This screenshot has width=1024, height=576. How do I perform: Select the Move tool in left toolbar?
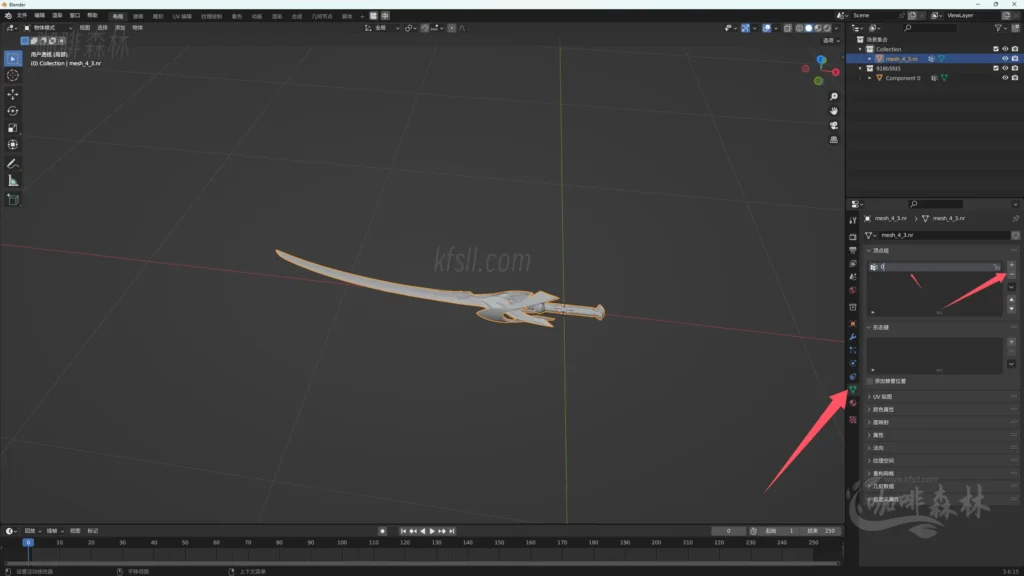coord(12,91)
